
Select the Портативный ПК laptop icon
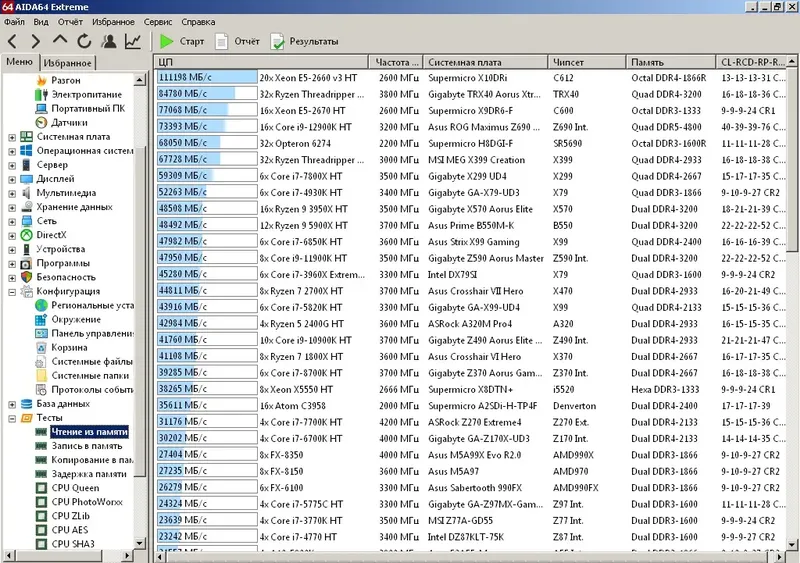click(41, 108)
